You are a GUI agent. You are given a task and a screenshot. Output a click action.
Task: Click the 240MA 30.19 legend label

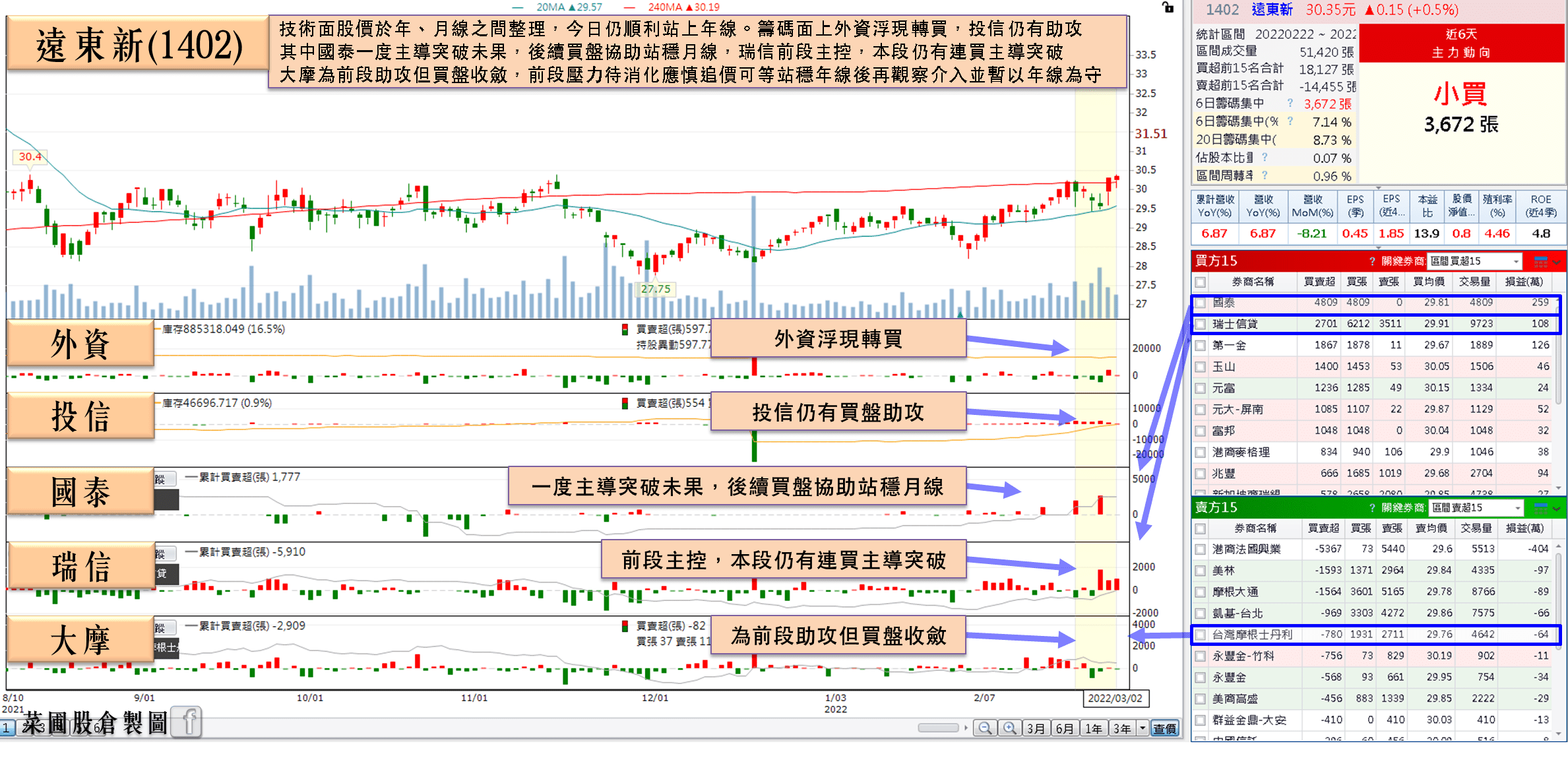tap(683, 7)
